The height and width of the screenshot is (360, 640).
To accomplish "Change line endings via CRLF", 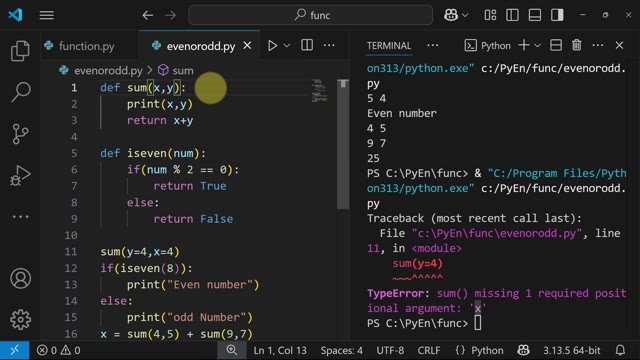I will tap(429, 350).
